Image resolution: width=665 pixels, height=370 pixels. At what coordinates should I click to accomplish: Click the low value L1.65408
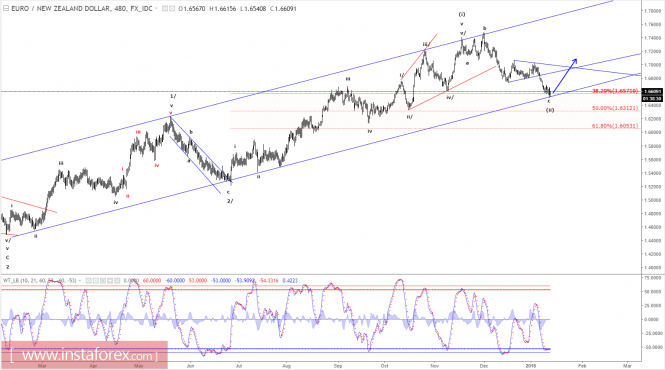tap(253, 8)
